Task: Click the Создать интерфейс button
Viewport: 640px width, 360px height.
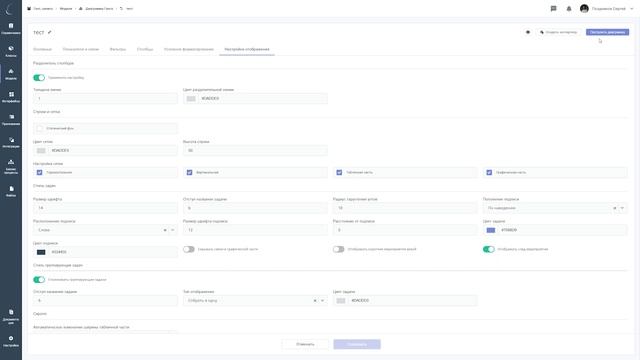Action: point(558,32)
